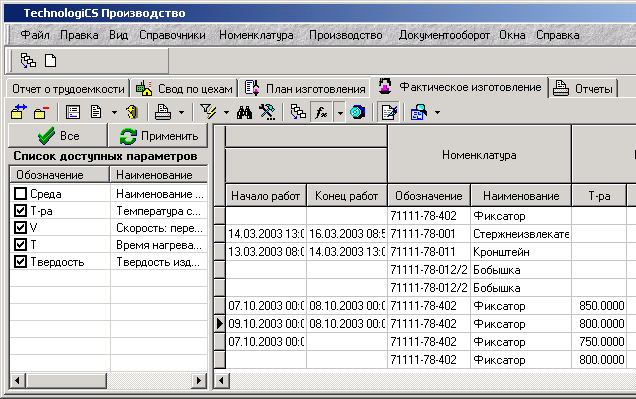Open the Справка menu
Viewport: 636px width, 399px height.
pyautogui.click(x=558, y=35)
